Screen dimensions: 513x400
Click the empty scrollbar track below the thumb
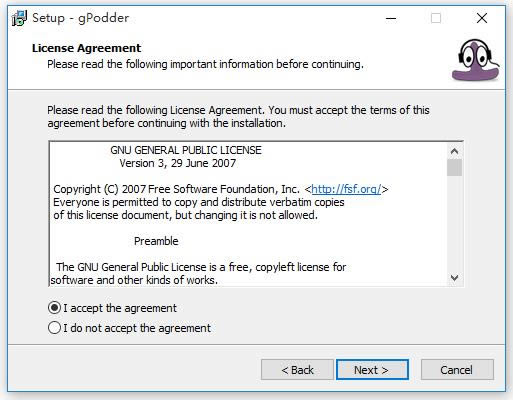click(454, 223)
